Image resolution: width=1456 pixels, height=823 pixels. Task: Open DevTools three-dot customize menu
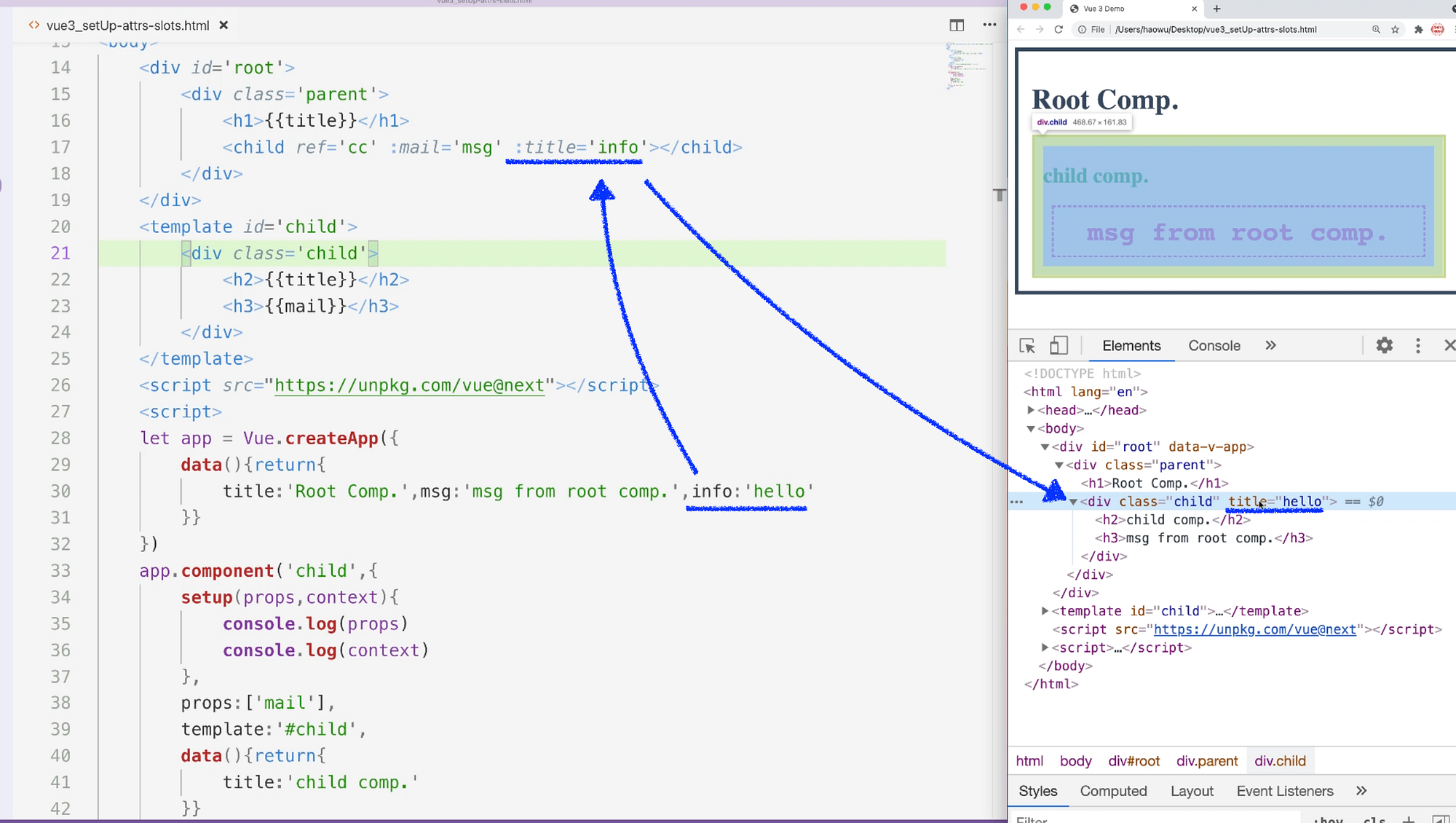[x=1417, y=346]
